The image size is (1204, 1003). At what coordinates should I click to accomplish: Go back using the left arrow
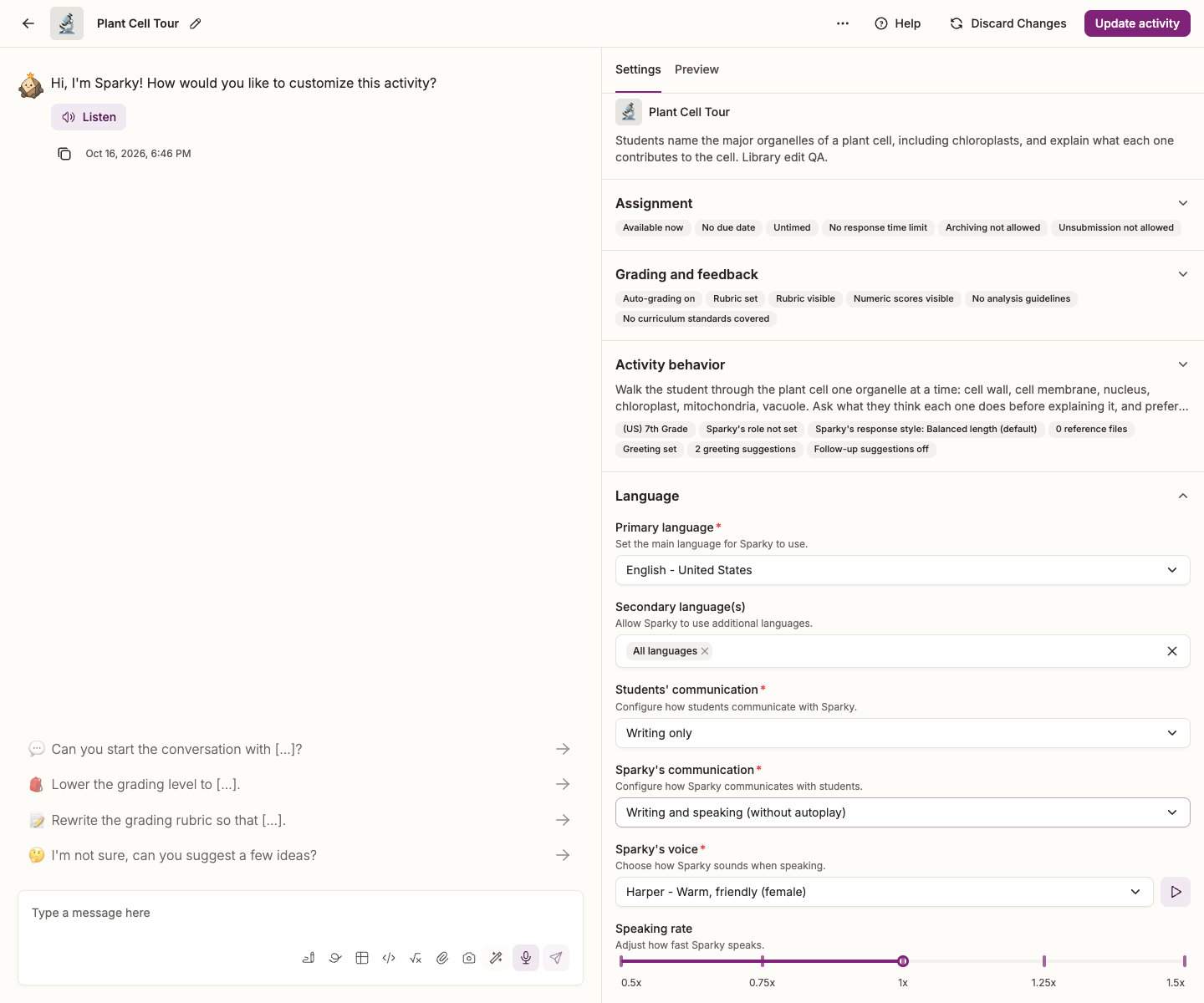pyautogui.click(x=28, y=23)
